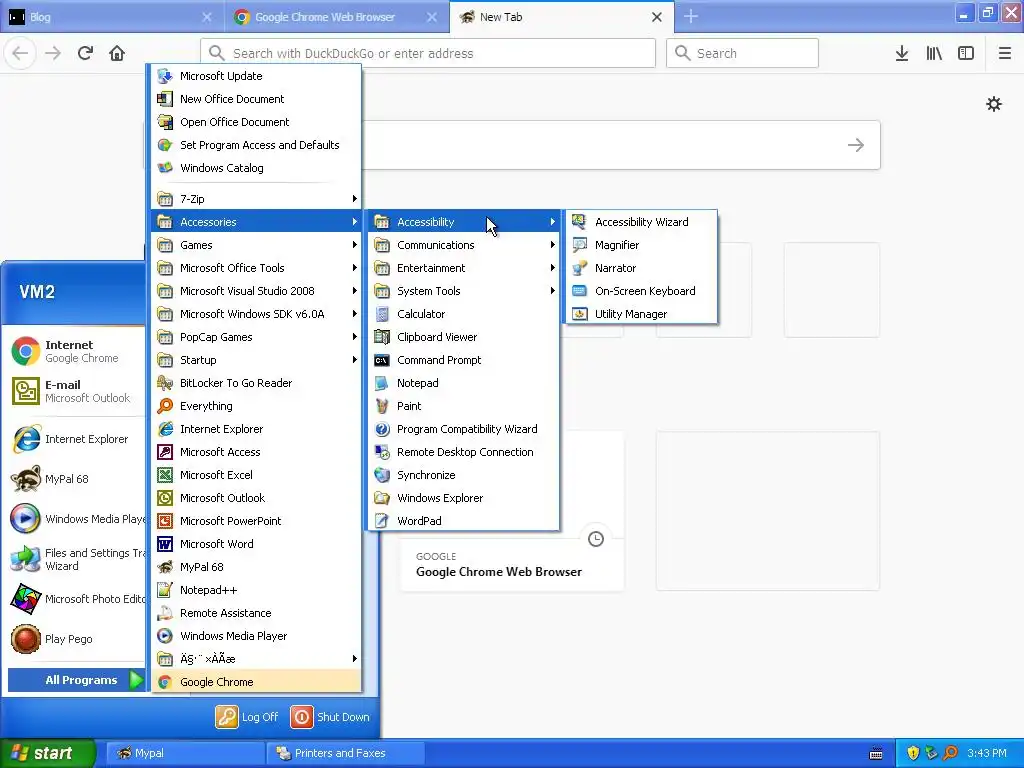Click the address bar field

[x=428, y=53]
